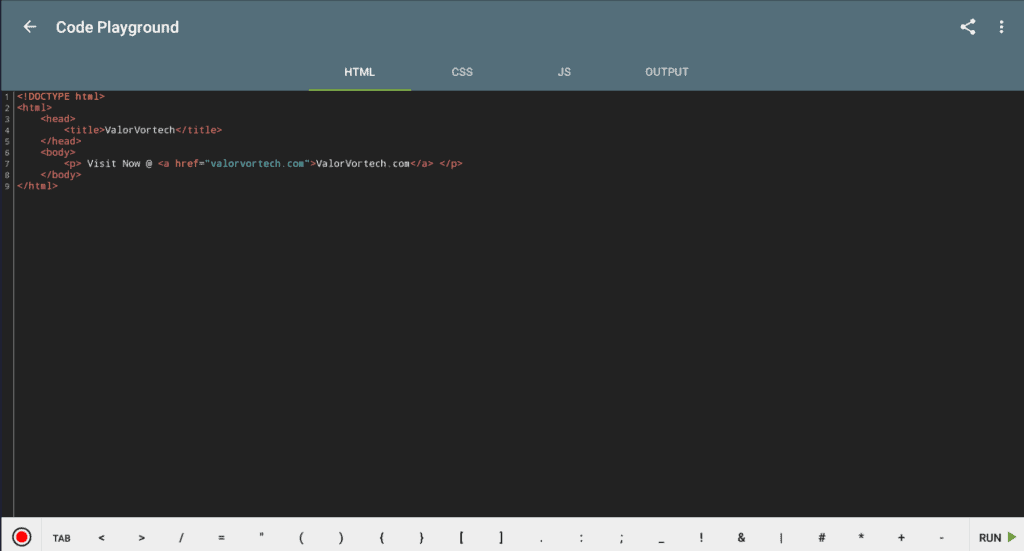Switch to the JS tab
Image resolution: width=1024 pixels, height=551 pixels.
click(x=564, y=72)
